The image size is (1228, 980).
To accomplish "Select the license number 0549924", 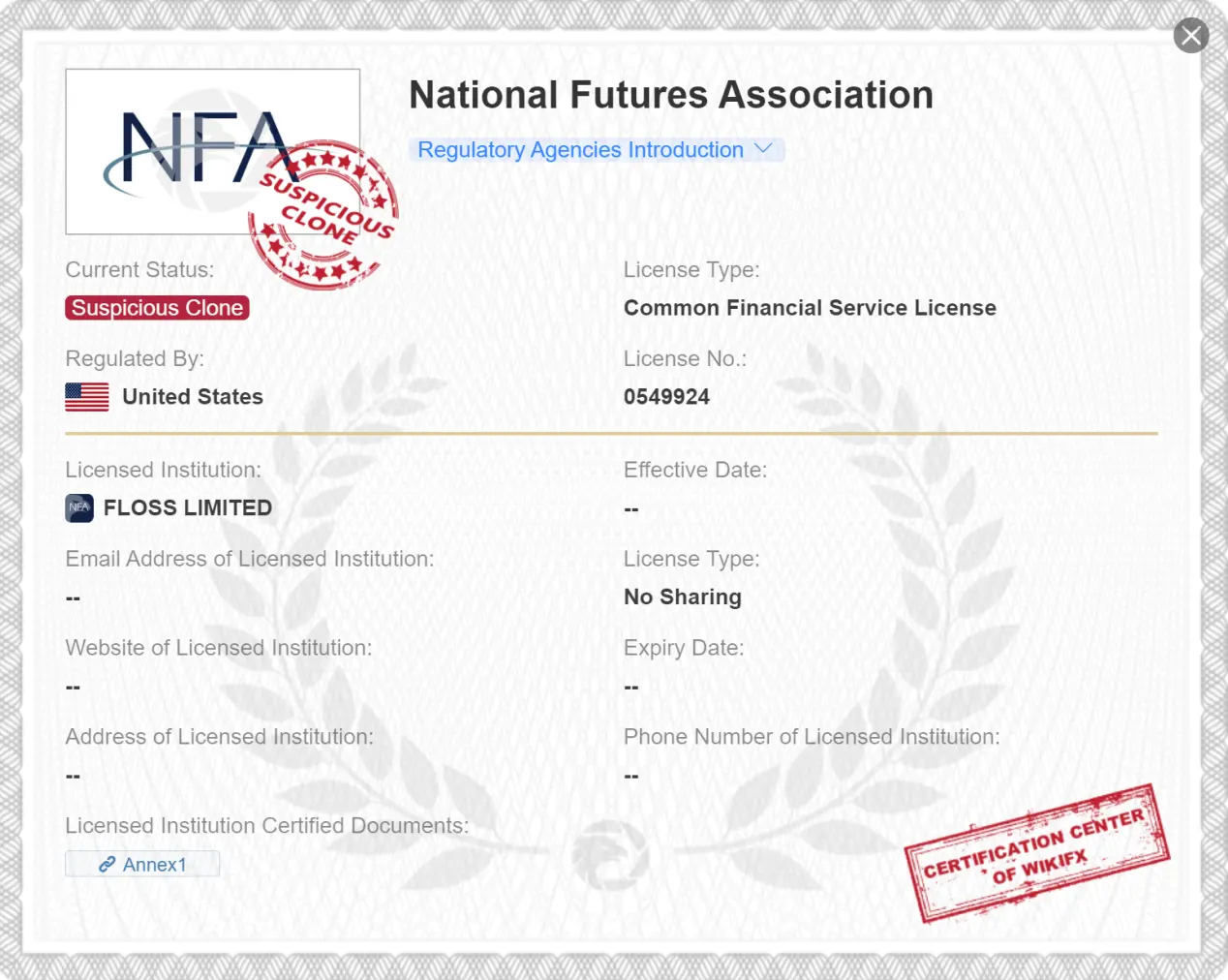I will (666, 397).
